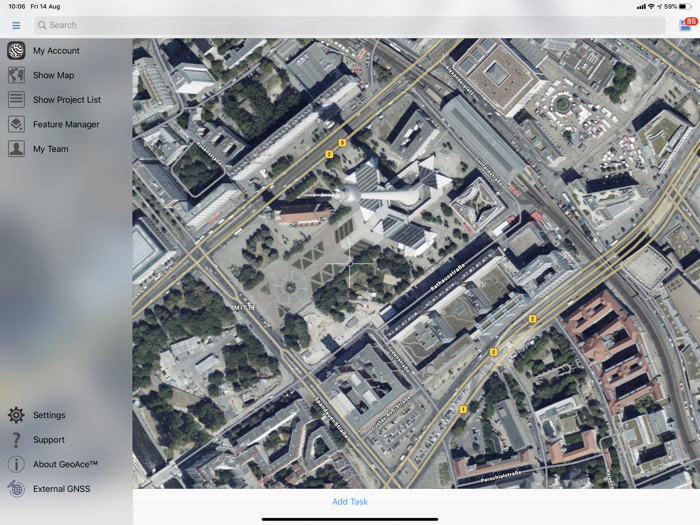Click the Wi-Fi icon in status bar
Screen dimensions: 700x525
point(651,7)
